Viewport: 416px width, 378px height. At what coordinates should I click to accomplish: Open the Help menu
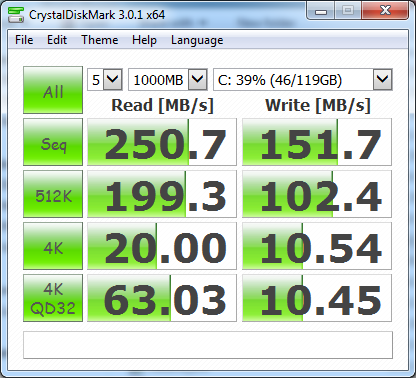tap(144, 40)
